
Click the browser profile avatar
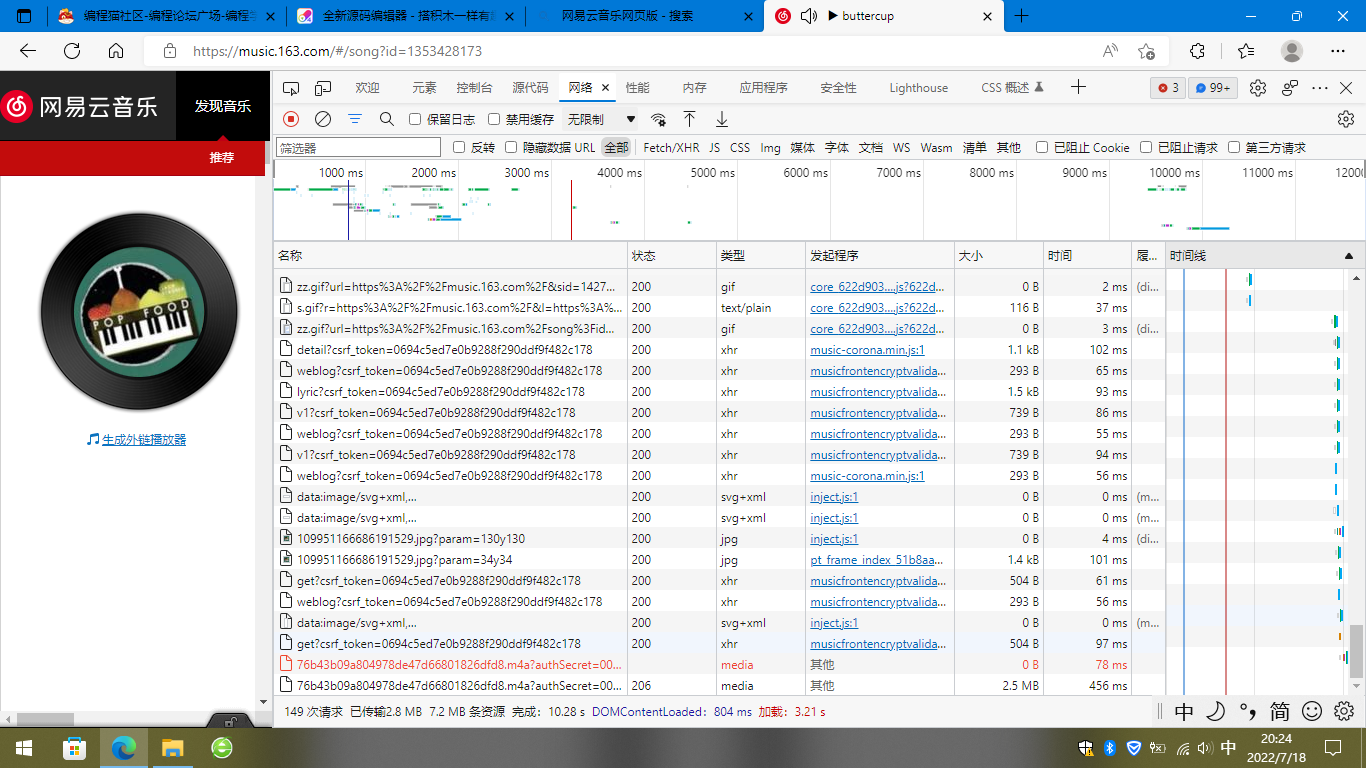pyautogui.click(x=1292, y=51)
